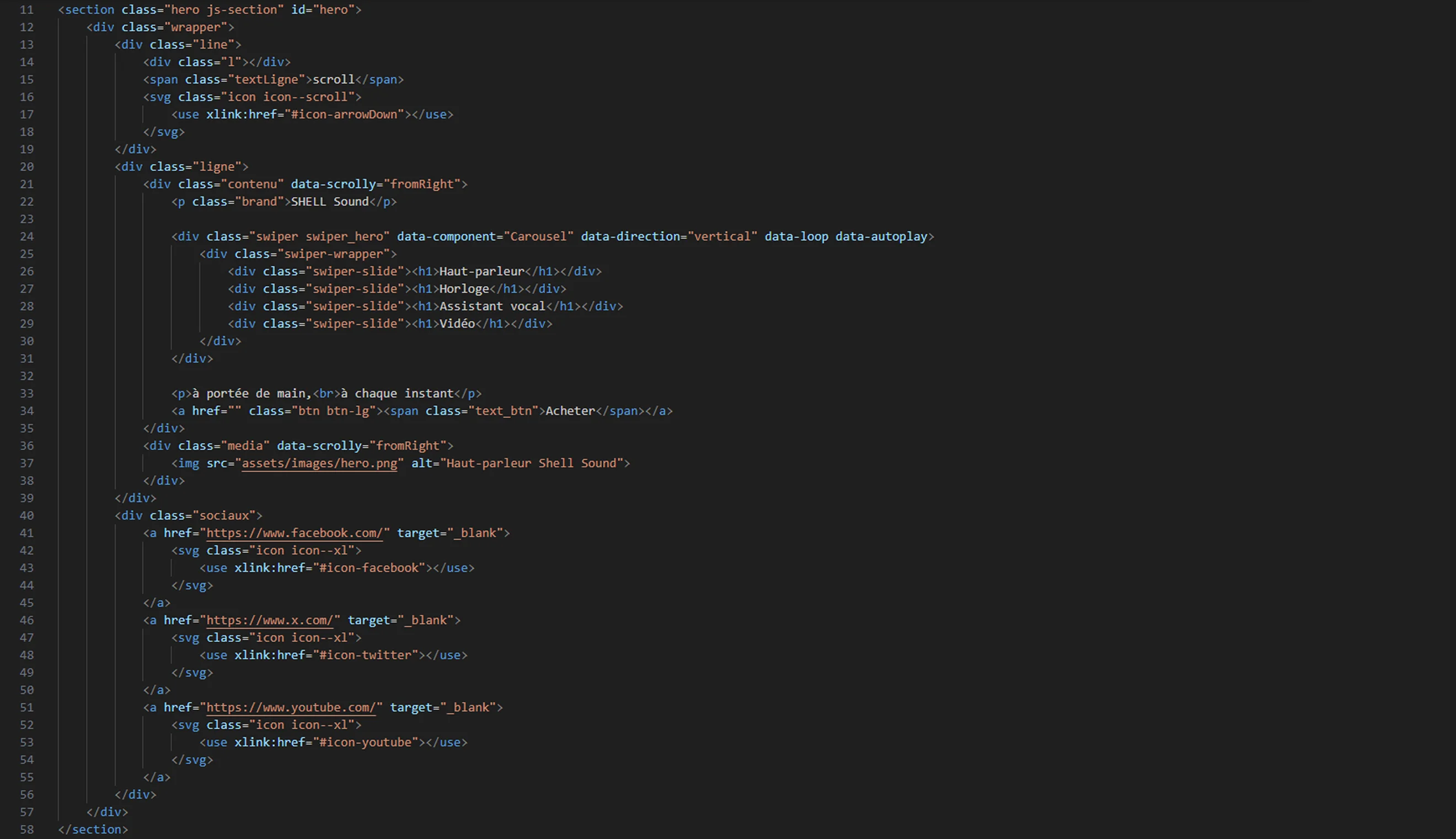Image resolution: width=1456 pixels, height=839 pixels.
Task: Click the 'Acheter' button text
Action: pyautogui.click(x=570, y=411)
